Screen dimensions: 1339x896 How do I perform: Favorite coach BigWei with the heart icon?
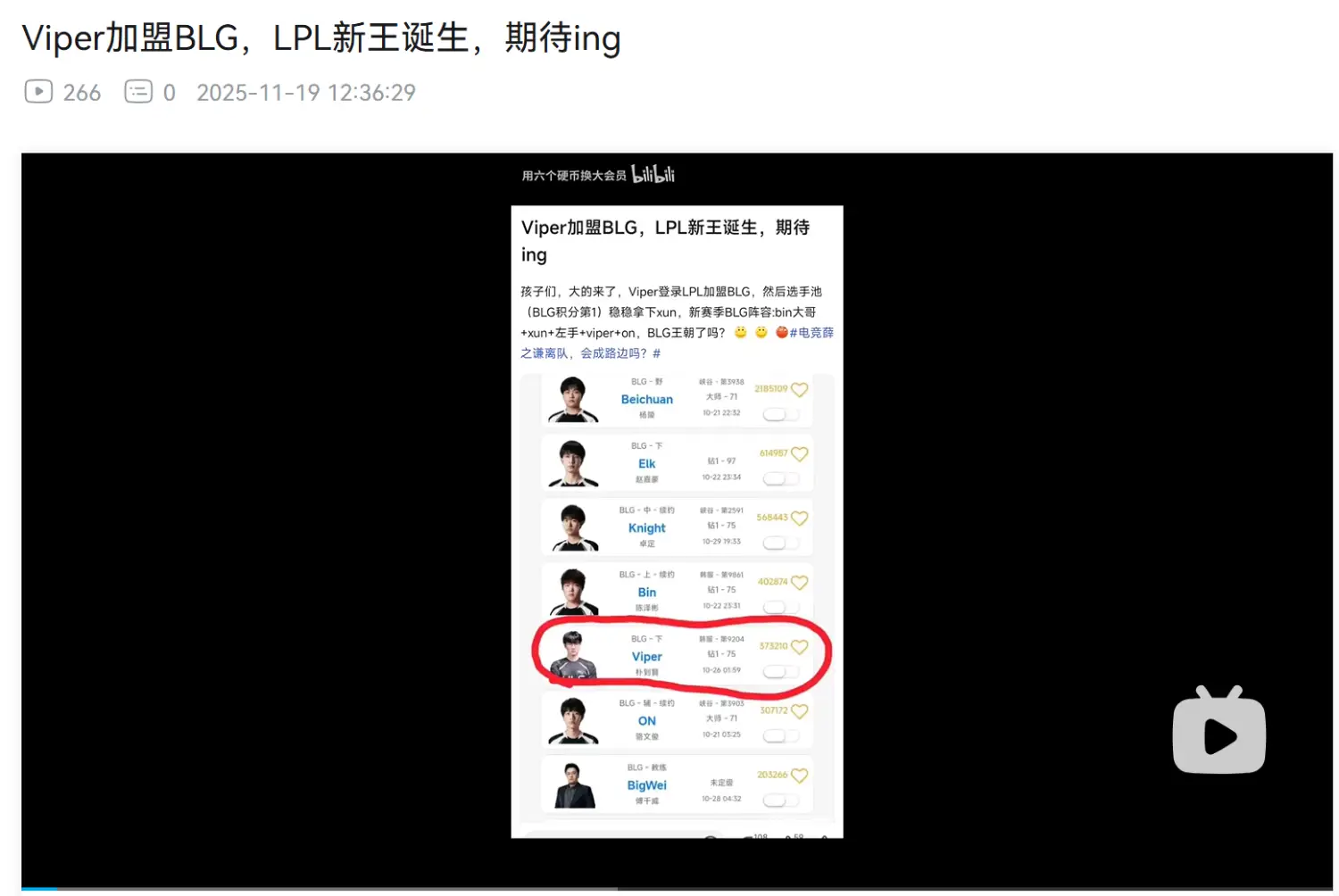tap(800, 776)
